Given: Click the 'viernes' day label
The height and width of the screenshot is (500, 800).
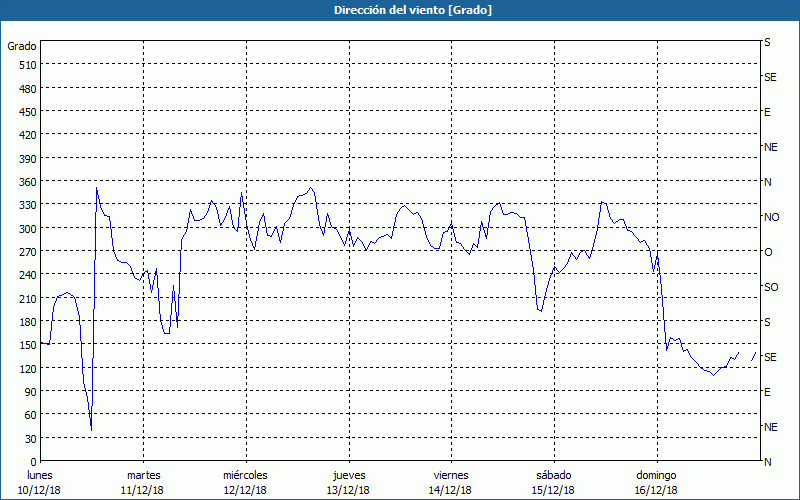Looking at the screenshot, I should pos(451,476).
